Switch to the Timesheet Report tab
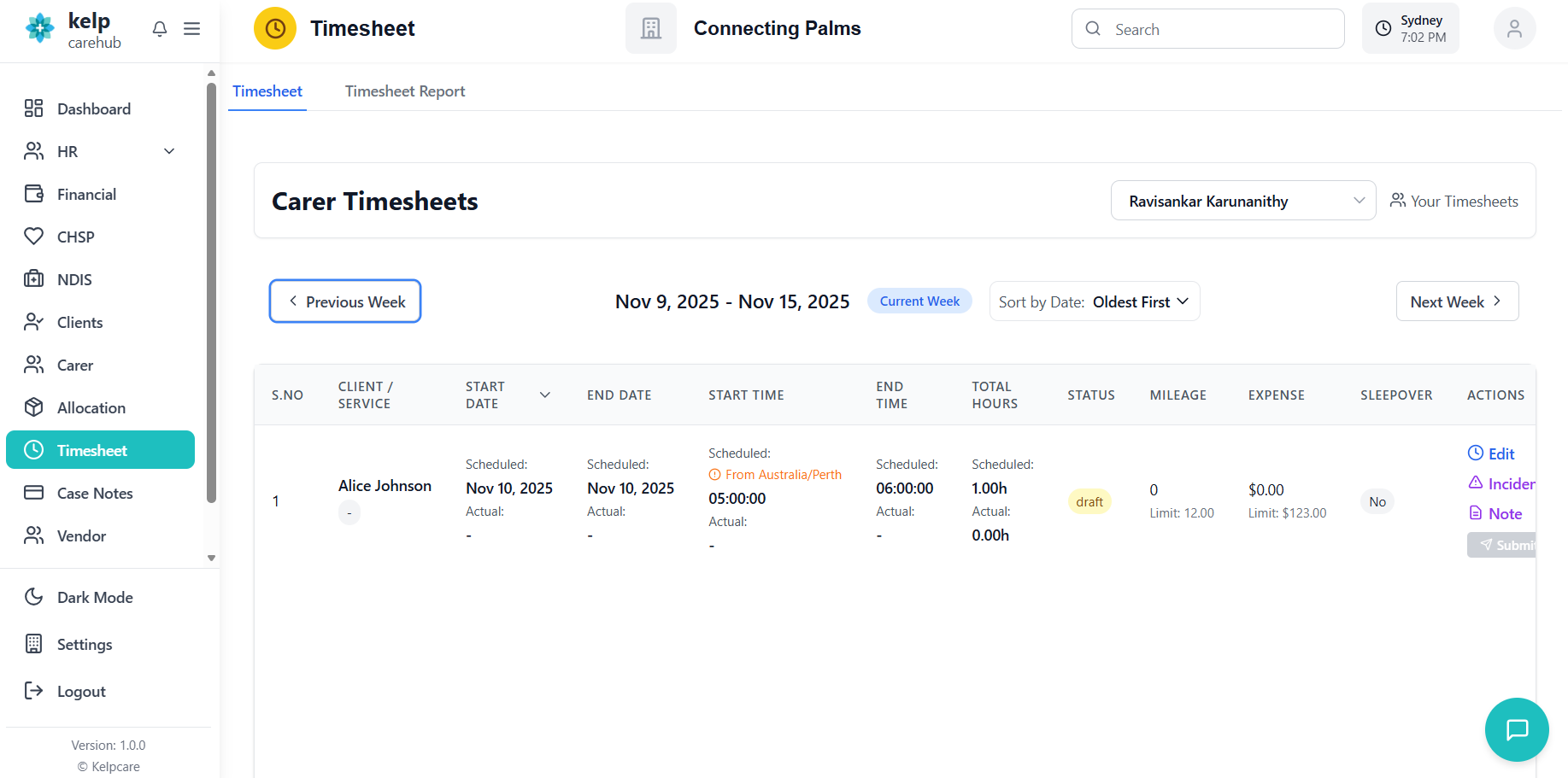 404,91
